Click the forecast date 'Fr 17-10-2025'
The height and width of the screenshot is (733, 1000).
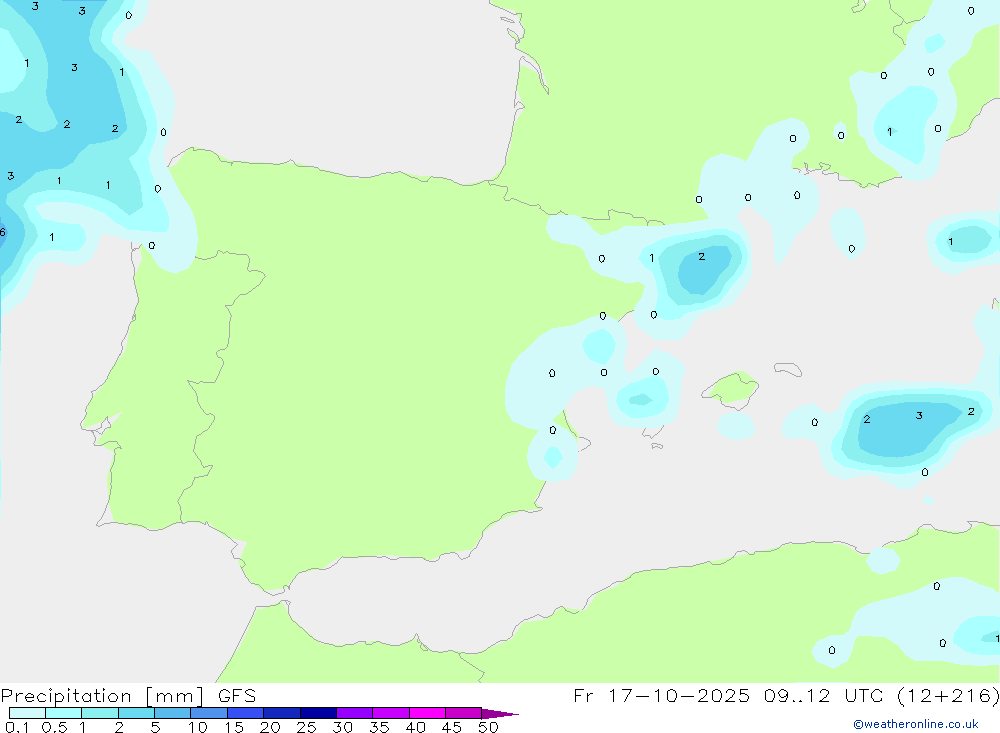pyautogui.click(x=661, y=695)
